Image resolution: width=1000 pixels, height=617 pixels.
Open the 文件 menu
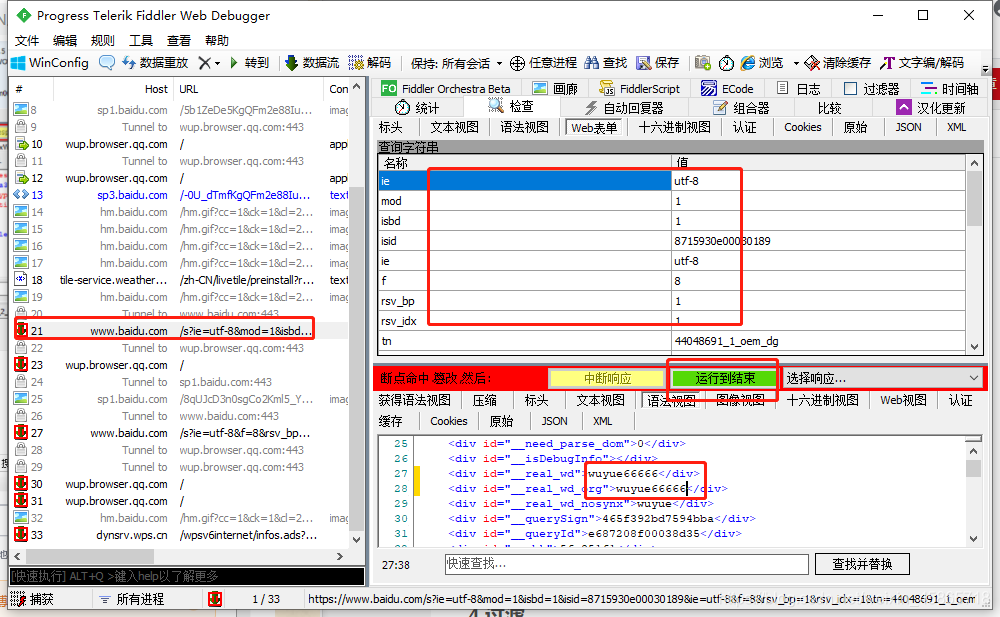27,40
